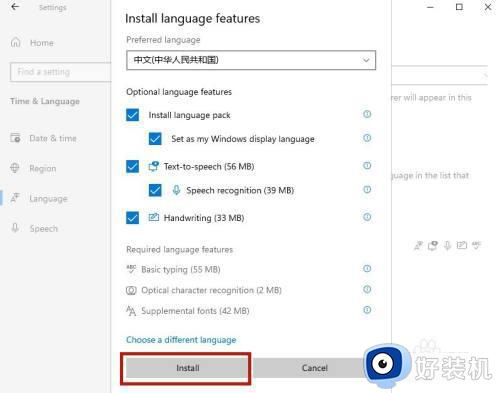The width and height of the screenshot is (500, 393).
Task: Click the Install button
Action: point(188,368)
